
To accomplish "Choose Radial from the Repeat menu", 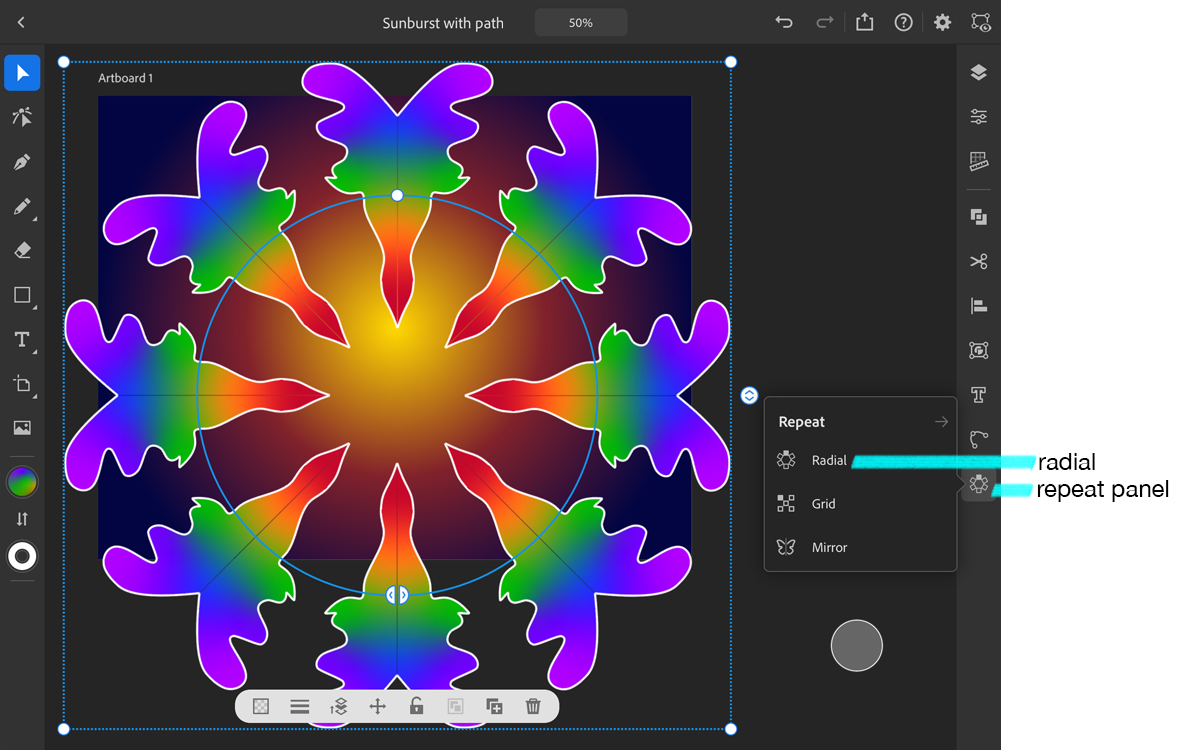I will [828, 460].
